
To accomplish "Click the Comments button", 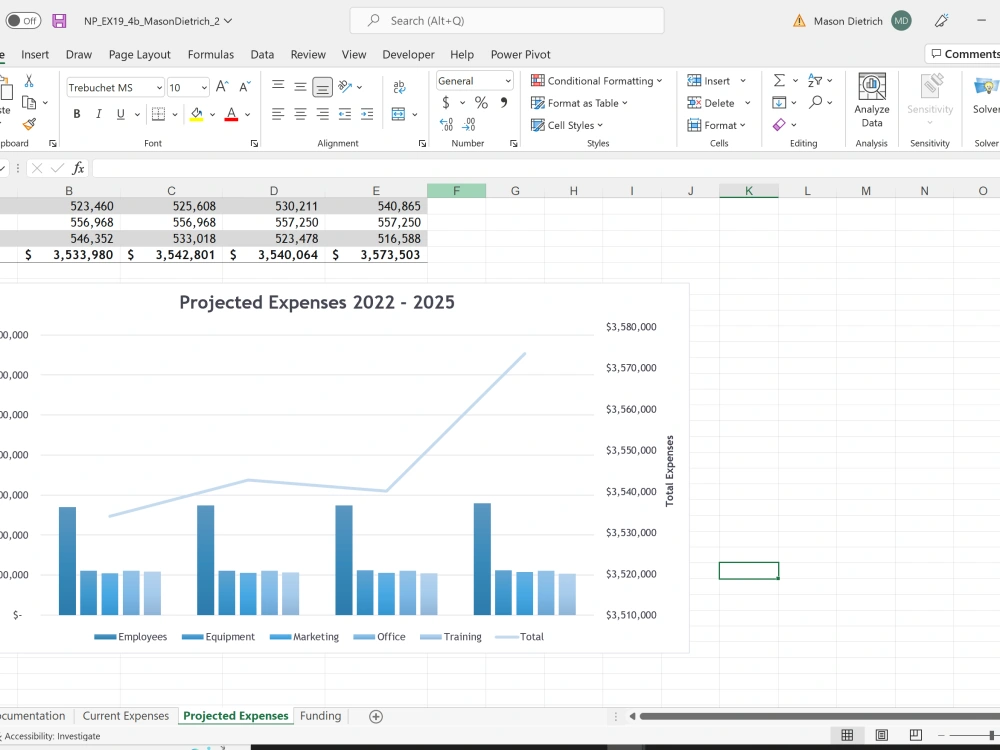I will (963, 54).
